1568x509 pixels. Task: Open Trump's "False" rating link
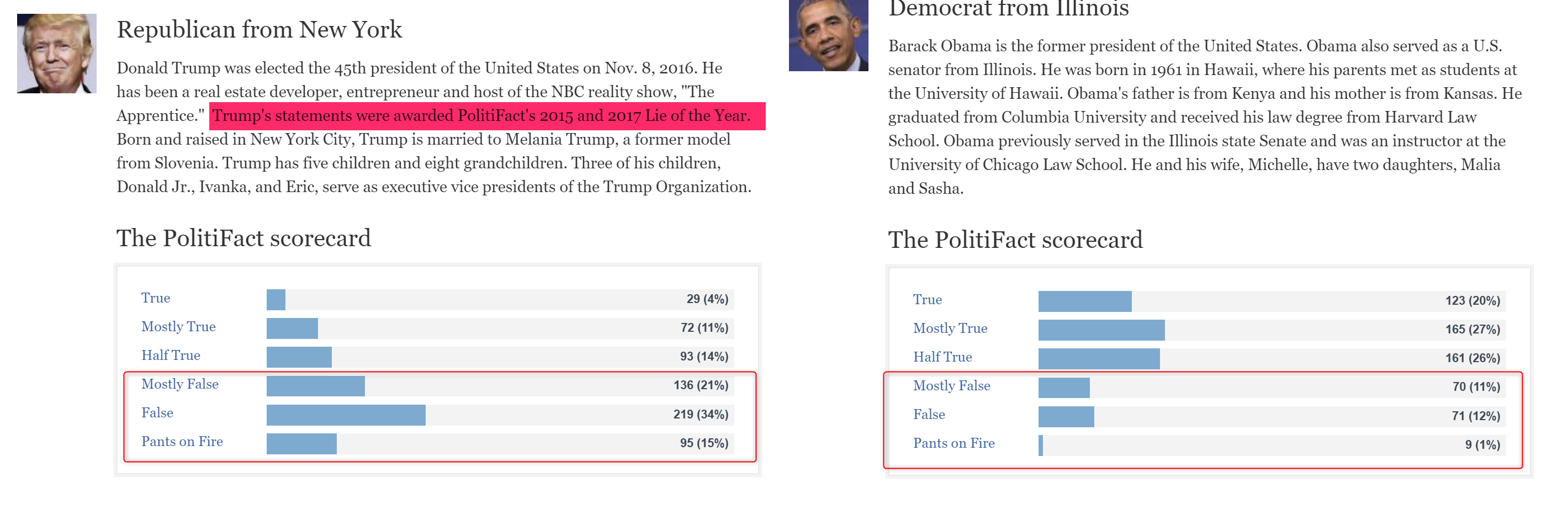coord(157,413)
